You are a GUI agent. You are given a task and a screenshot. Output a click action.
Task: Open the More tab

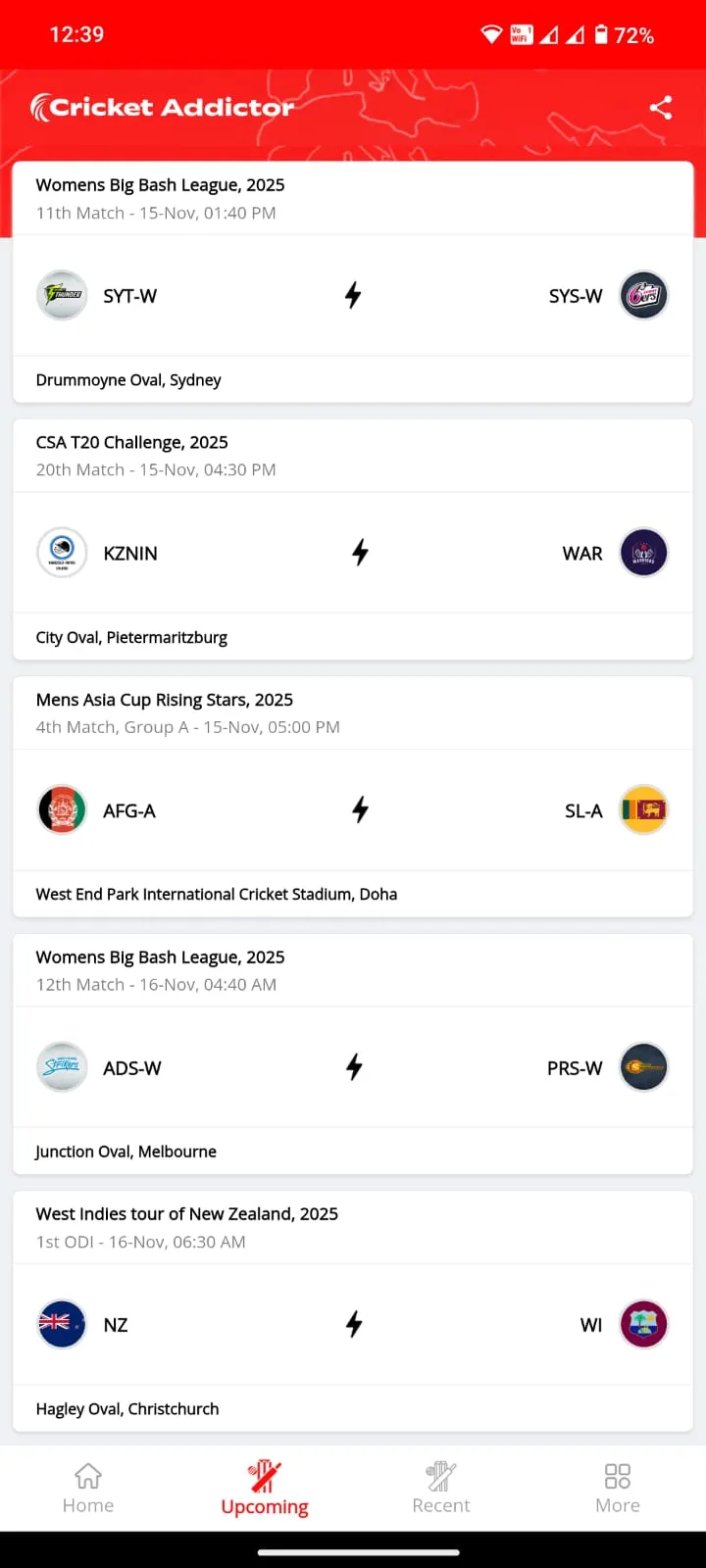tap(618, 1488)
